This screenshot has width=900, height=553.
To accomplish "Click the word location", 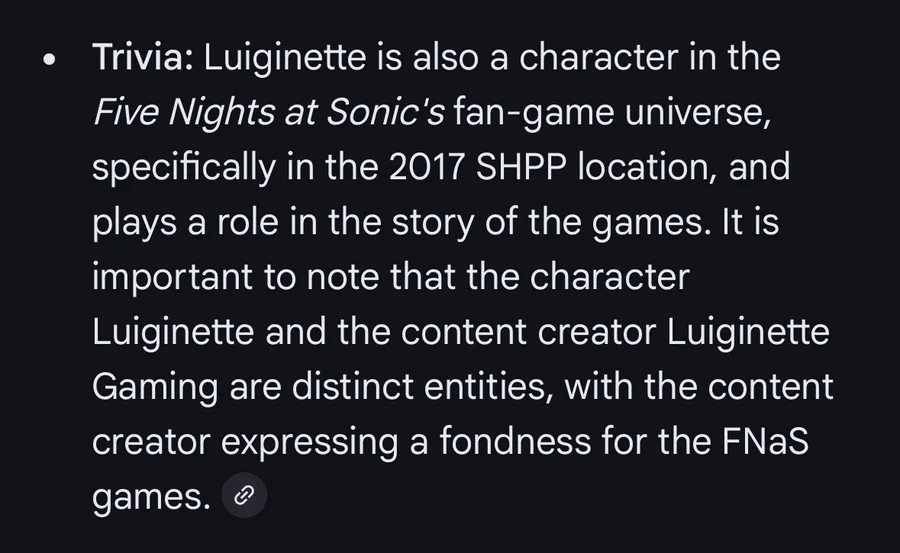I will point(647,167).
